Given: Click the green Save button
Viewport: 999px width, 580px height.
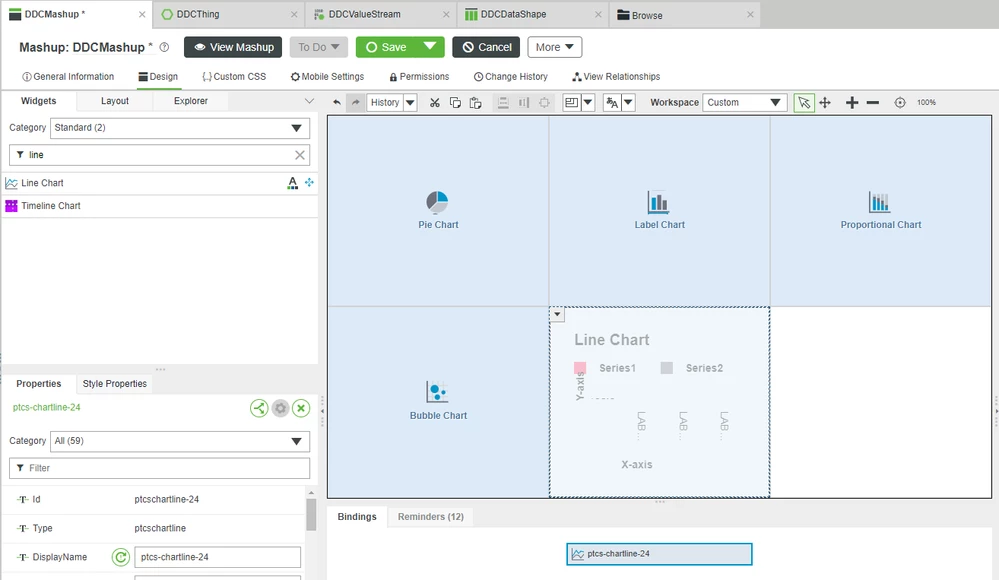Looking at the screenshot, I should [x=386, y=47].
